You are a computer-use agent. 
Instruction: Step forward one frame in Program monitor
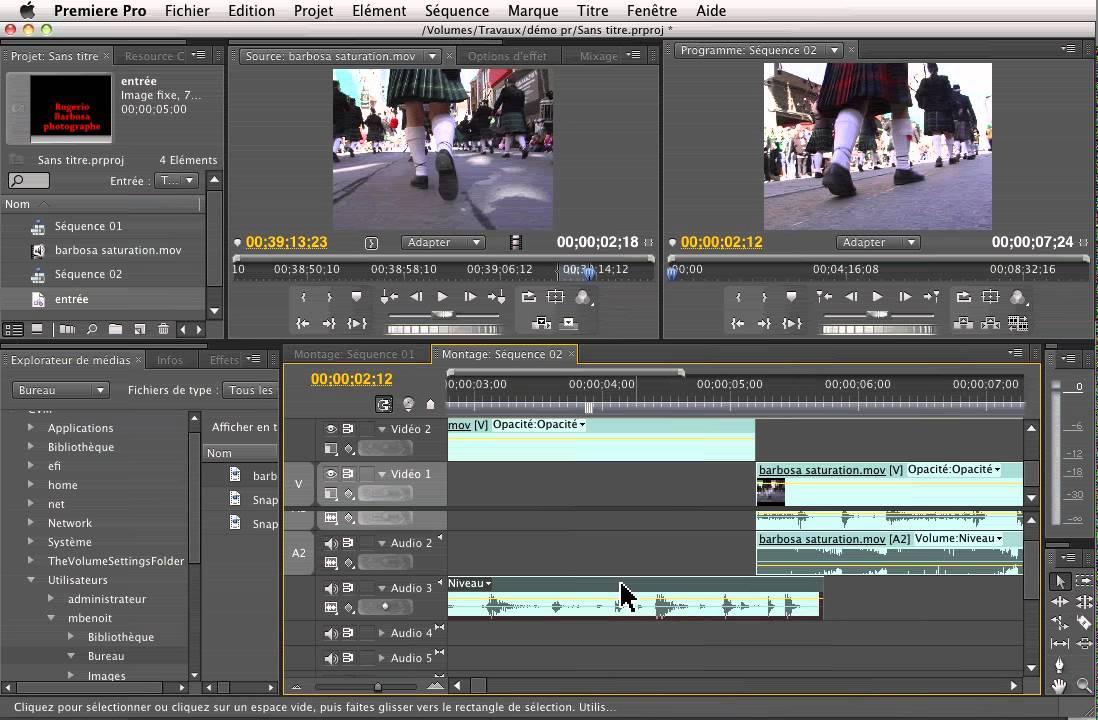tap(905, 297)
